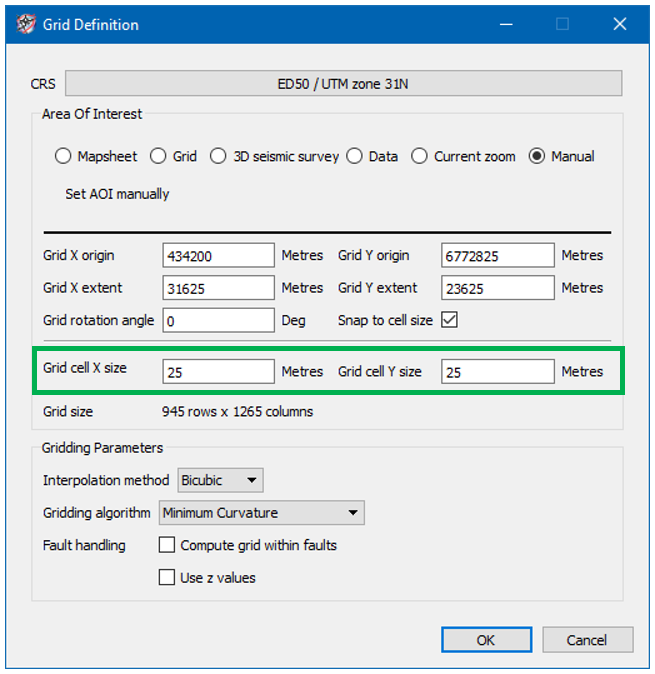
Task: Tick the Use z values checkbox
Action: tap(167, 577)
